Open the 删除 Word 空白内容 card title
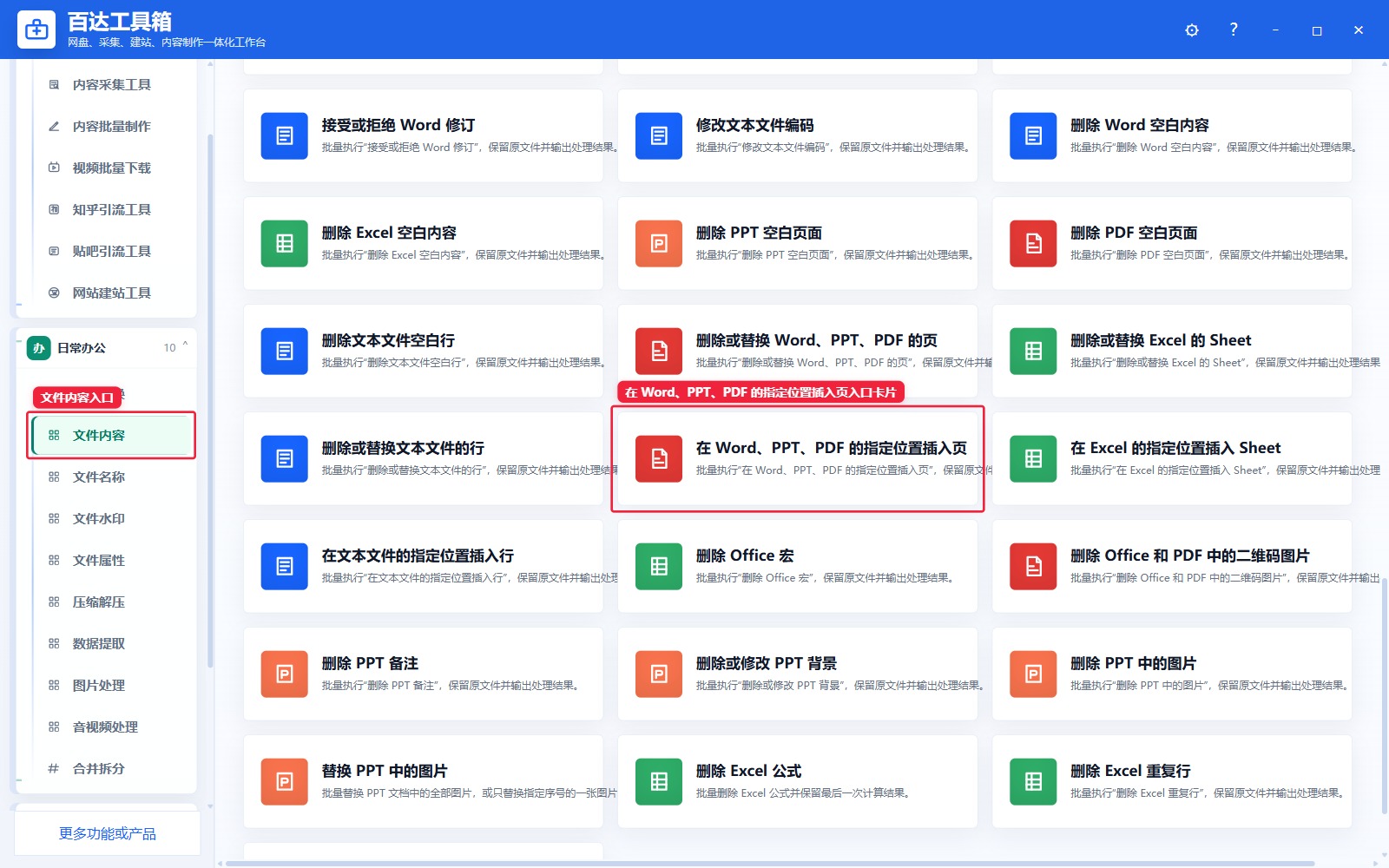The height and width of the screenshot is (868, 1389). point(1140,125)
